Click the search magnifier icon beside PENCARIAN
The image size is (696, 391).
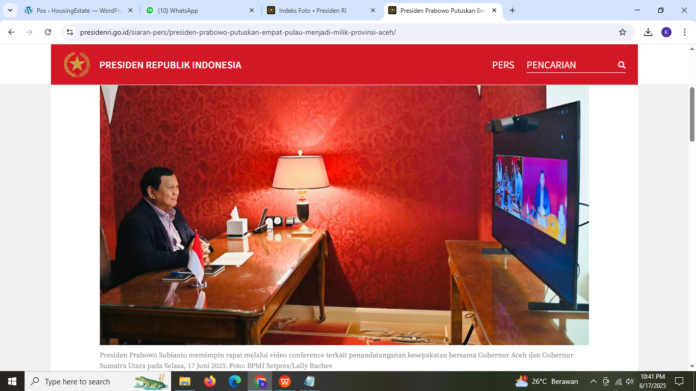[x=621, y=65]
